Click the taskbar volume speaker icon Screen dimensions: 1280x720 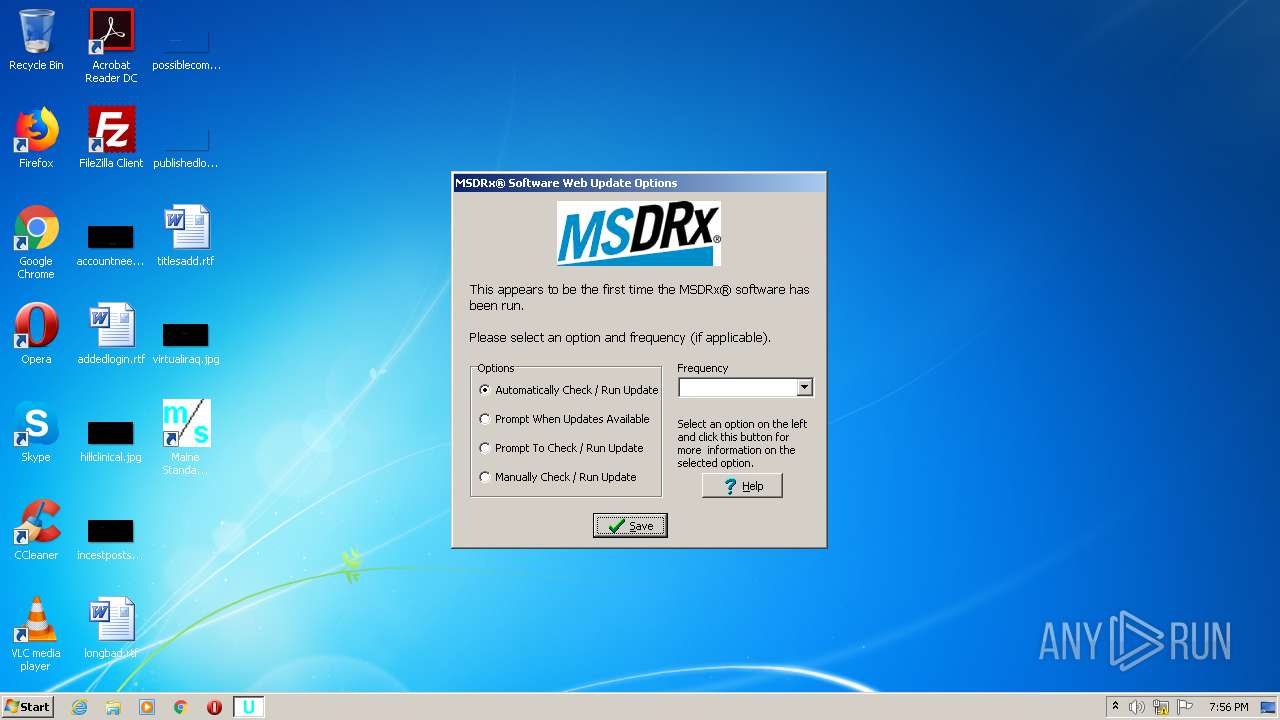1137,707
